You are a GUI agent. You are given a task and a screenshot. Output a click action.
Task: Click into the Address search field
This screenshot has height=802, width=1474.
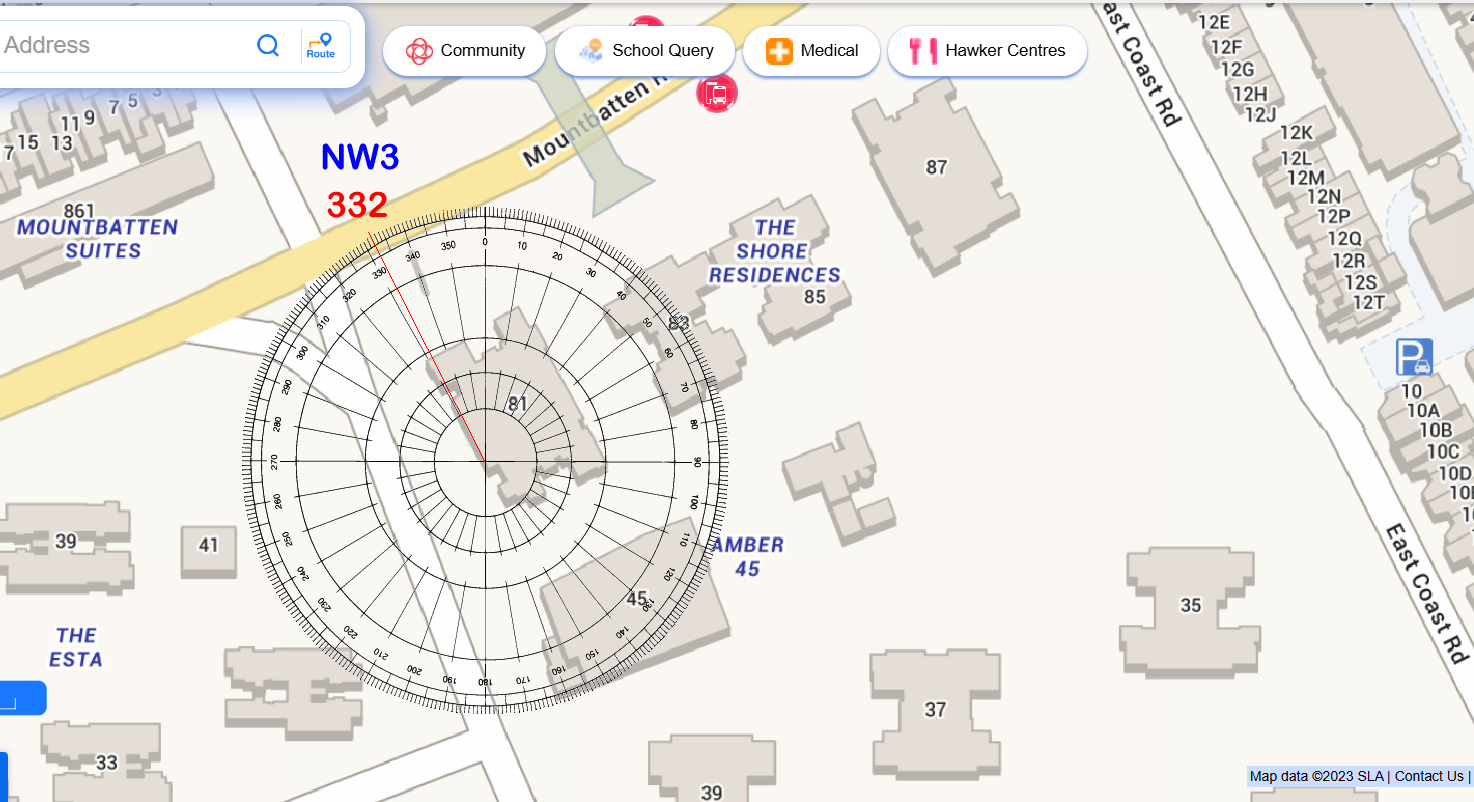click(x=120, y=45)
